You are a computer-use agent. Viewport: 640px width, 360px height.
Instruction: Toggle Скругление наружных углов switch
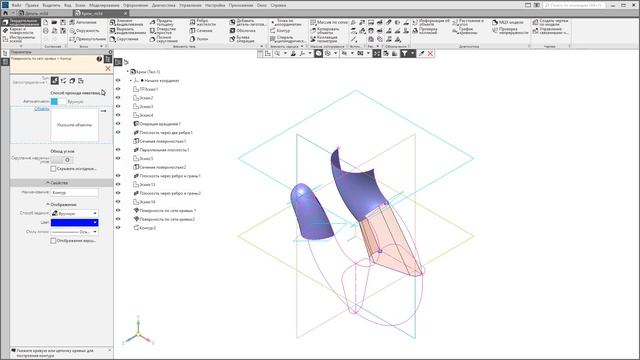click(x=62, y=160)
